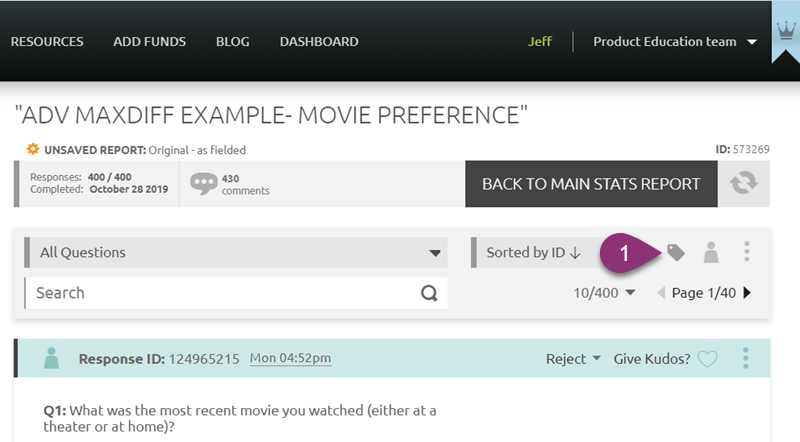Click the Mon 04:52pm timestamp link
The height and width of the screenshot is (442, 800).
290,359
